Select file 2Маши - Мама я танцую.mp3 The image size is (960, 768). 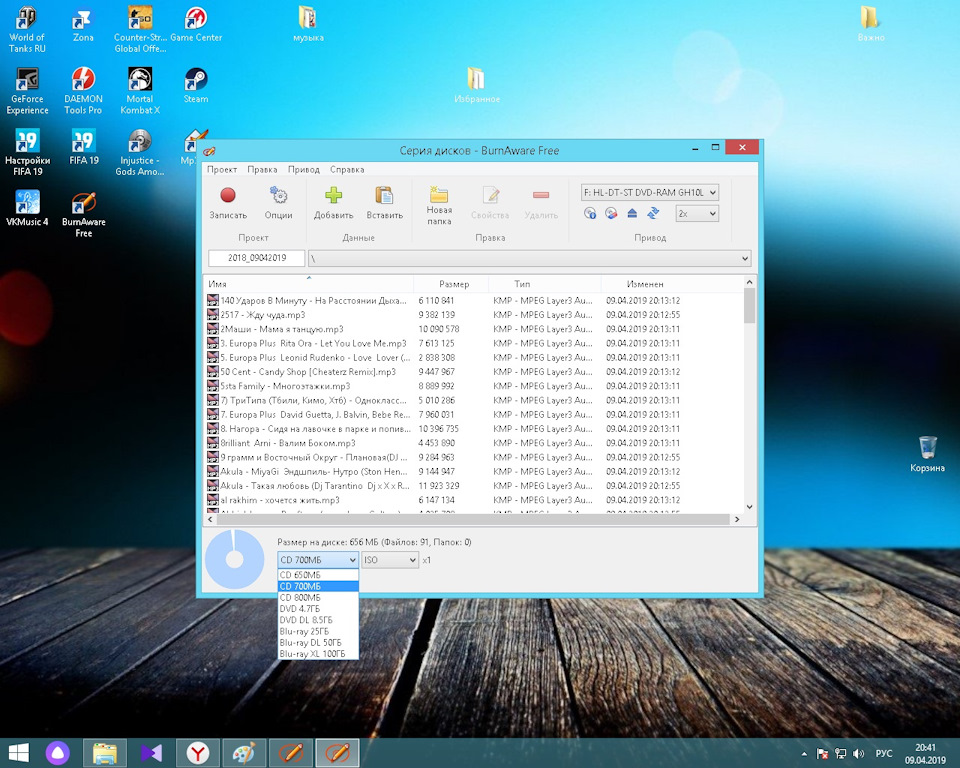(282, 329)
